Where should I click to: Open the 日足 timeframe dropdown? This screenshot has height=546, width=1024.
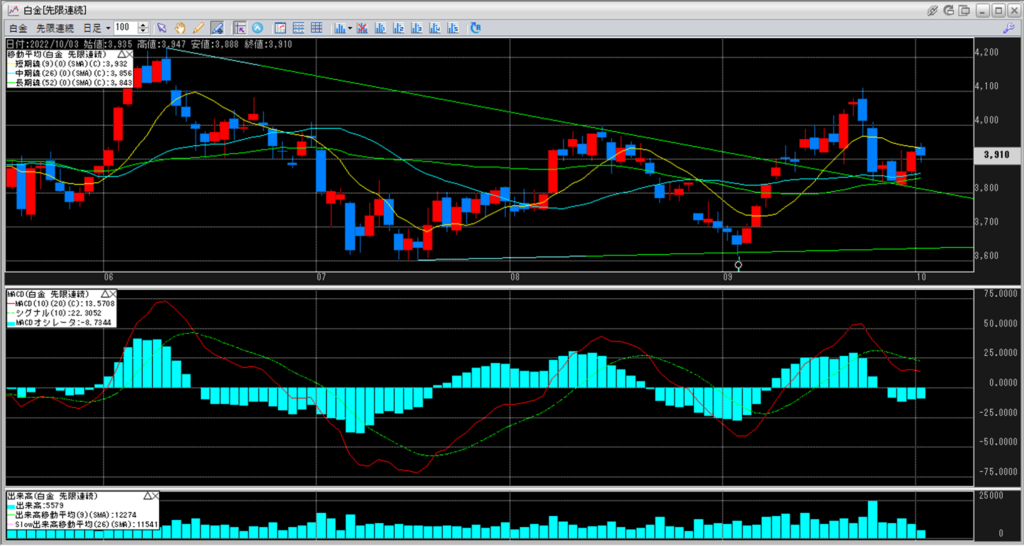coord(97,28)
